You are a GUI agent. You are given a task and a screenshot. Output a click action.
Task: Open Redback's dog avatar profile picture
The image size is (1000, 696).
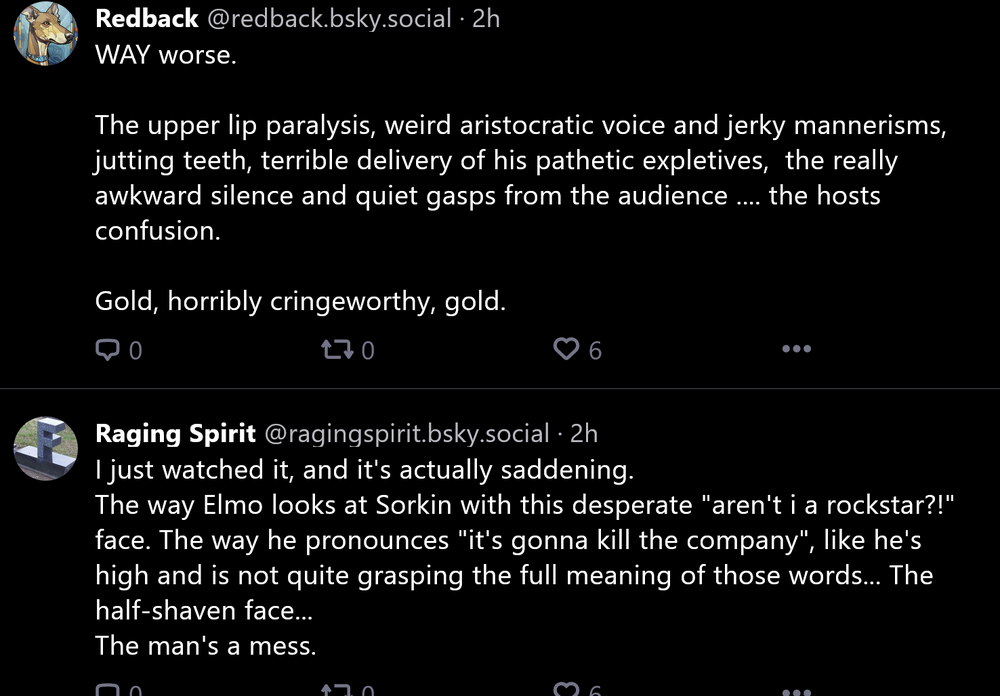[x=46, y=34]
